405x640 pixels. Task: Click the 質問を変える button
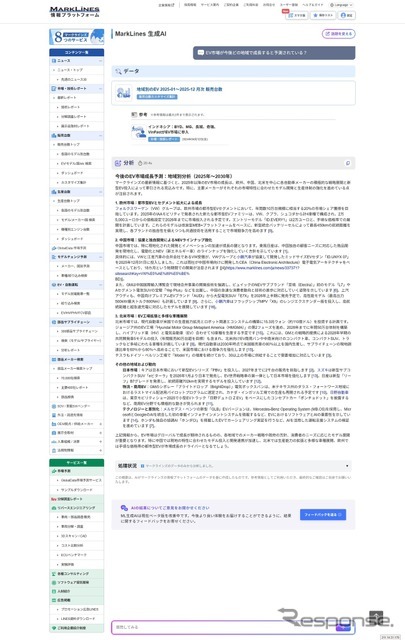coord(338,33)
